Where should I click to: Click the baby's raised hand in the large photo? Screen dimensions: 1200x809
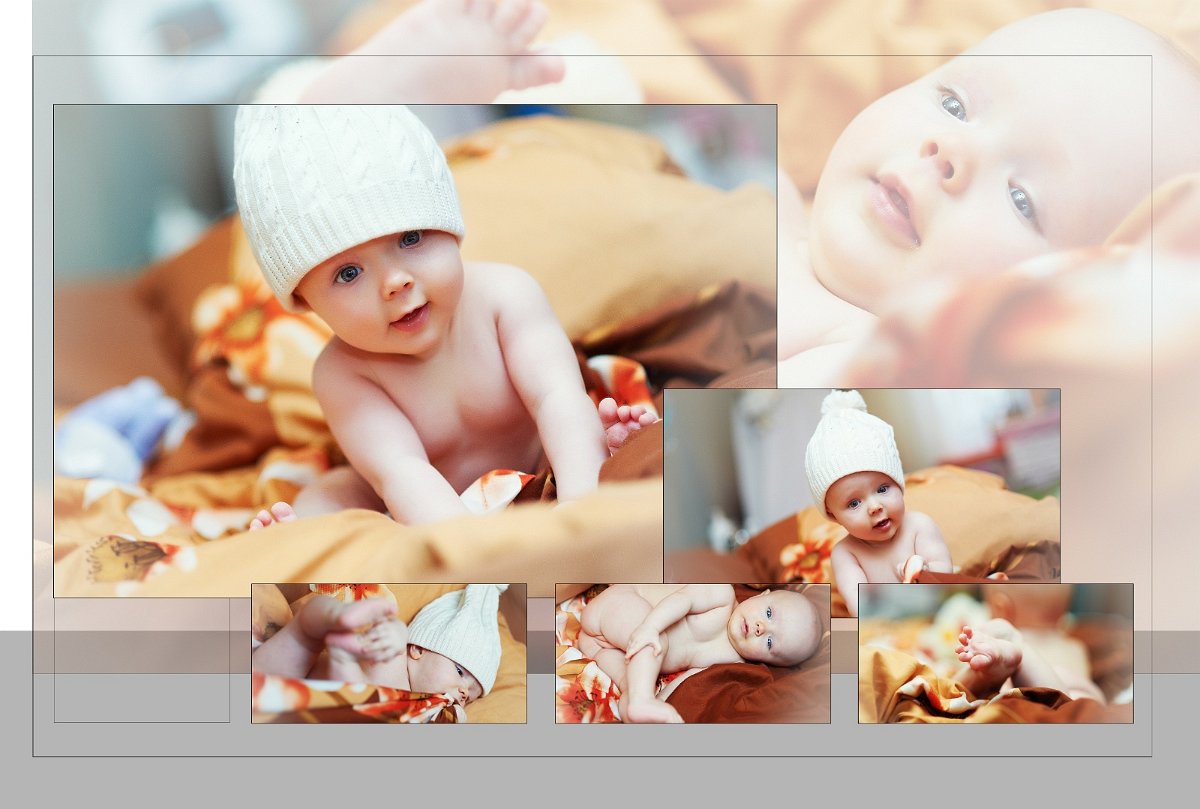click(x=625, y=418)
